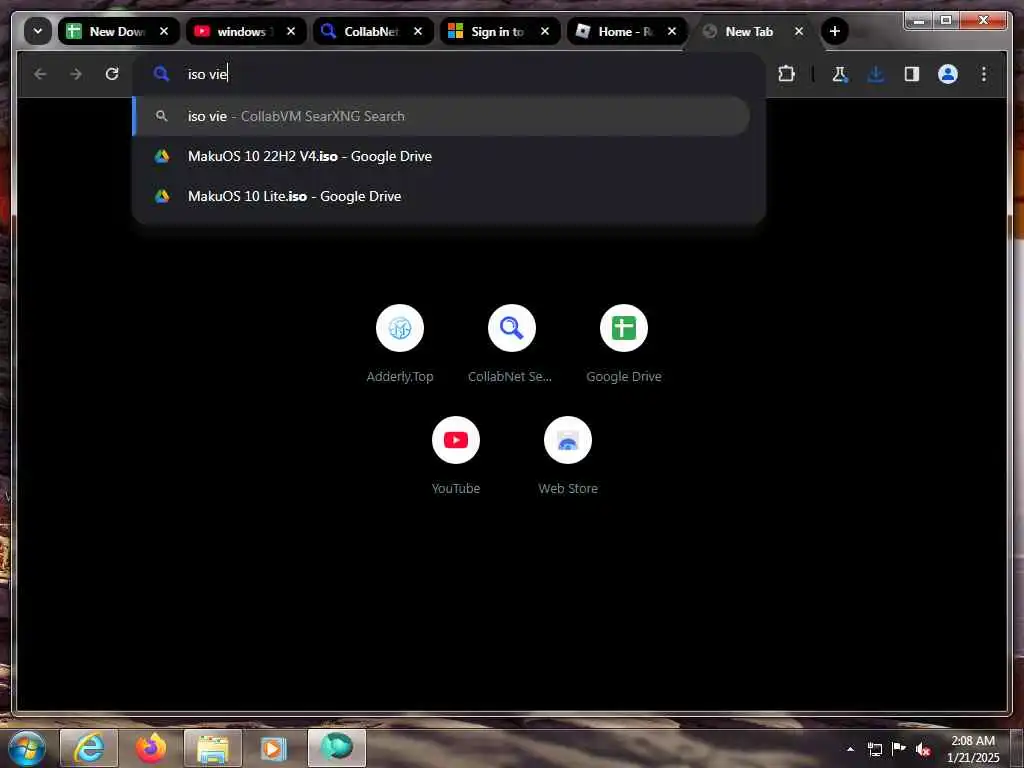Launch Internet Explorer from taskbar
The height and width of the screenshot is (768, 1024).
click(x=89, y=748)
